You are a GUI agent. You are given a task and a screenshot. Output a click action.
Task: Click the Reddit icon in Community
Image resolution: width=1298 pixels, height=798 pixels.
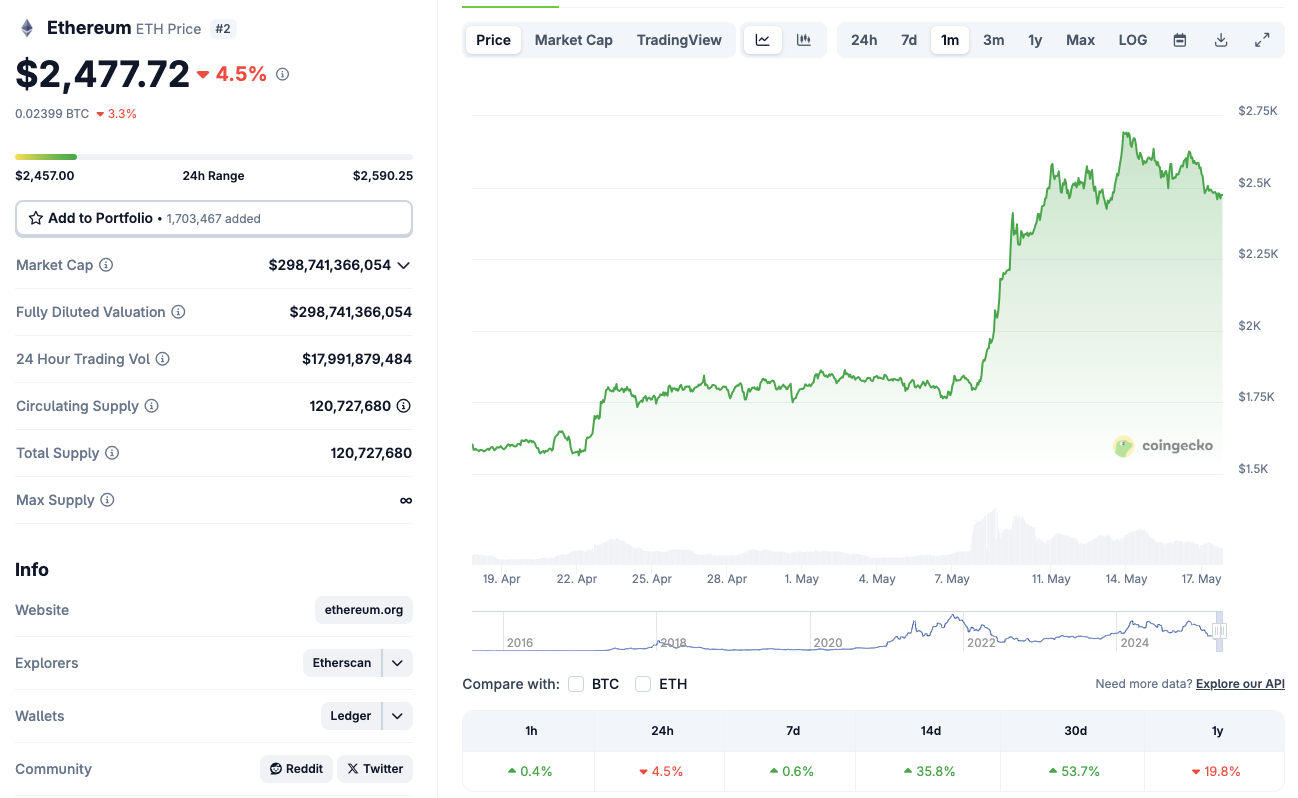[276, 769]
